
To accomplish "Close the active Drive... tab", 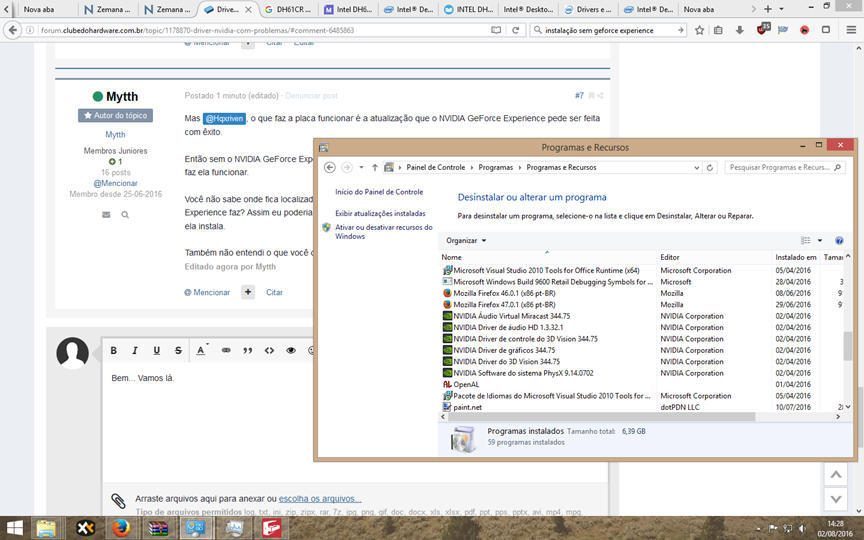I will coord(248,9).
